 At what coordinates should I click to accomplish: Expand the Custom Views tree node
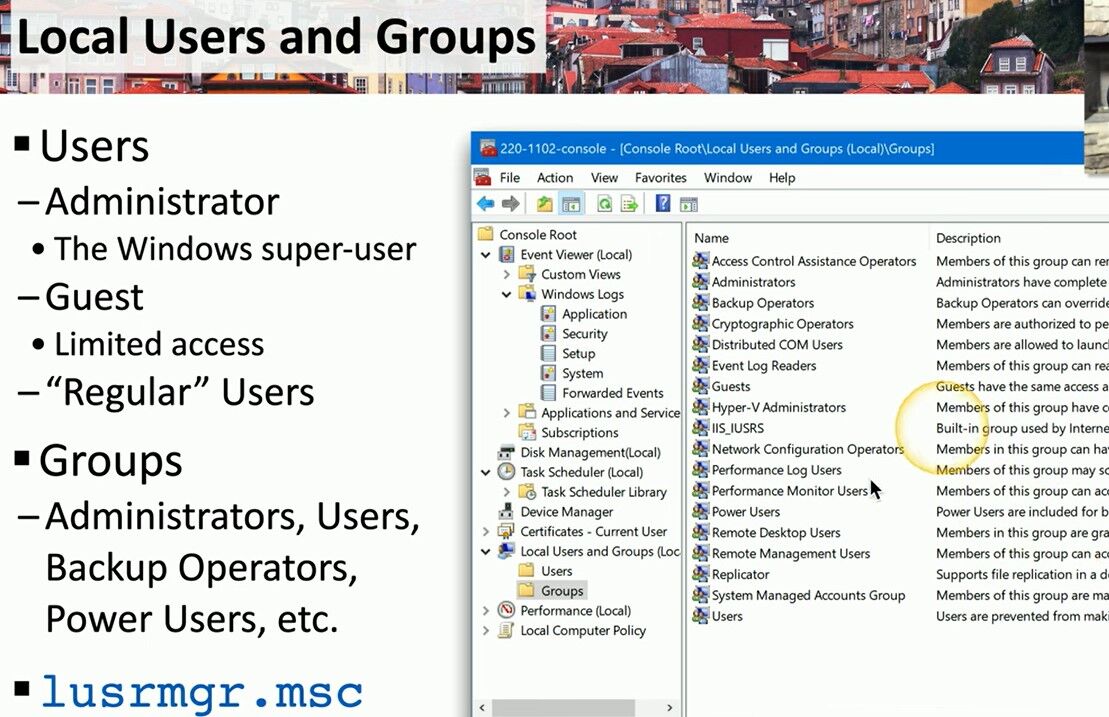(507, 274)
